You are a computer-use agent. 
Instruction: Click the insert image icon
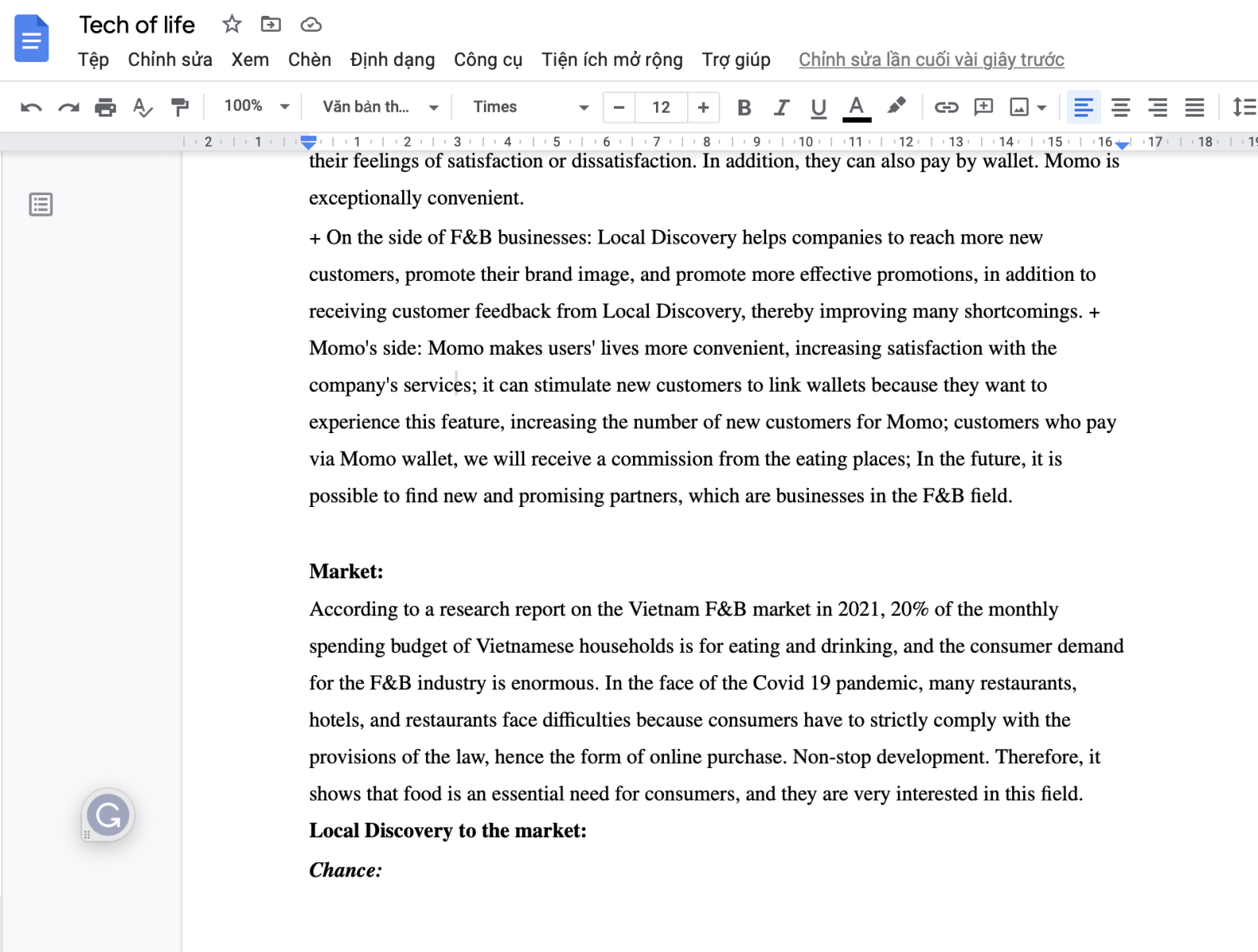1019,107
